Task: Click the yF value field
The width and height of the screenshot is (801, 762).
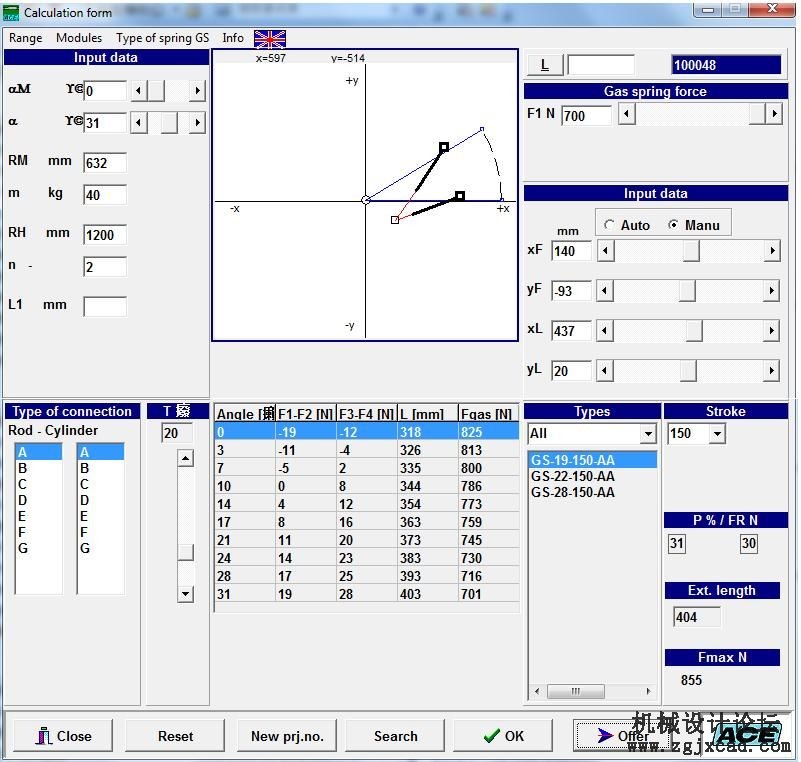Action: point(572,291)
